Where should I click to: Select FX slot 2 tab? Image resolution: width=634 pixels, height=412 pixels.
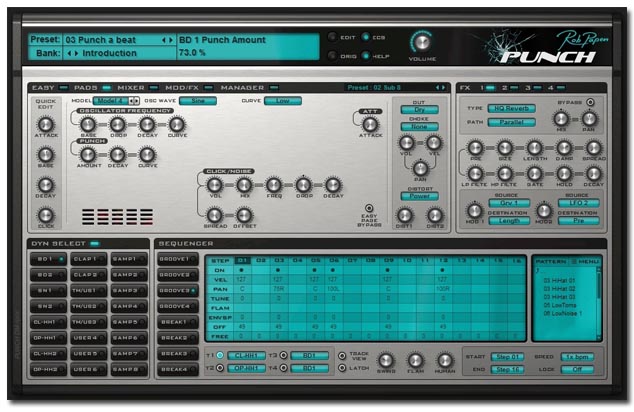point(510,88)
